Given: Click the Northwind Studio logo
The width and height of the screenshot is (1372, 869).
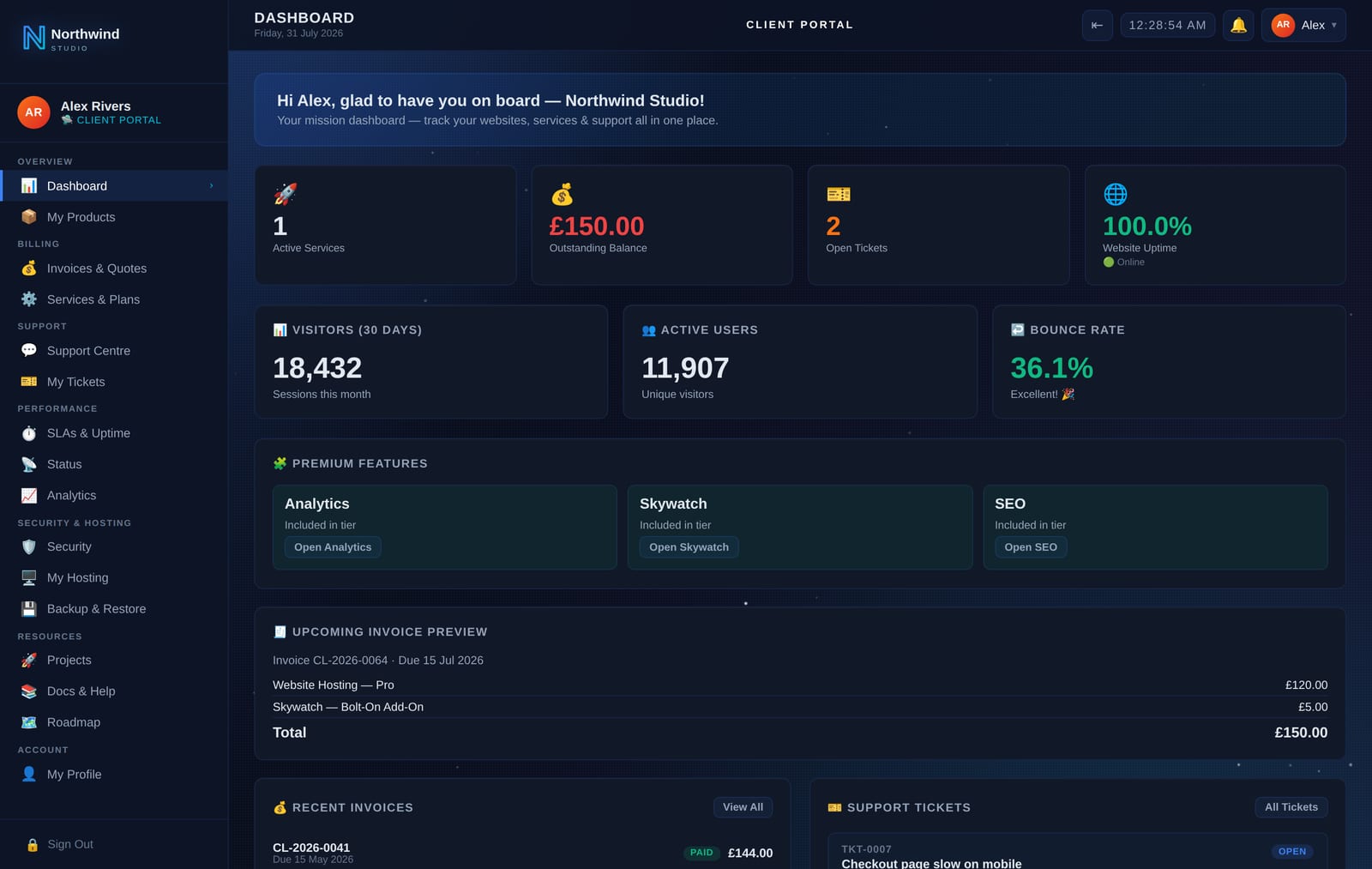Looking at the screenshot, I should [70, 38].
